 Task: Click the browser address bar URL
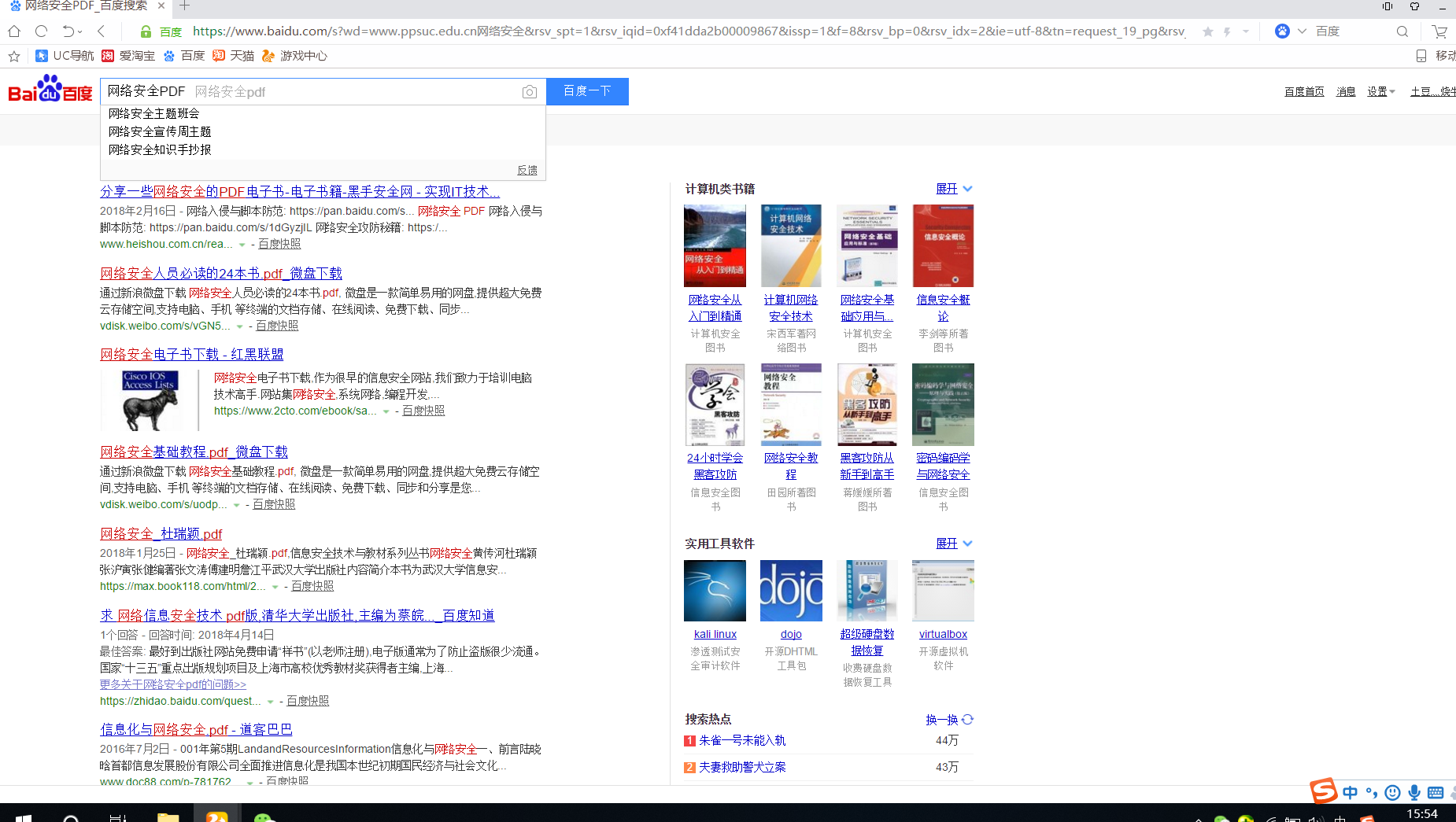click(689, 31)
